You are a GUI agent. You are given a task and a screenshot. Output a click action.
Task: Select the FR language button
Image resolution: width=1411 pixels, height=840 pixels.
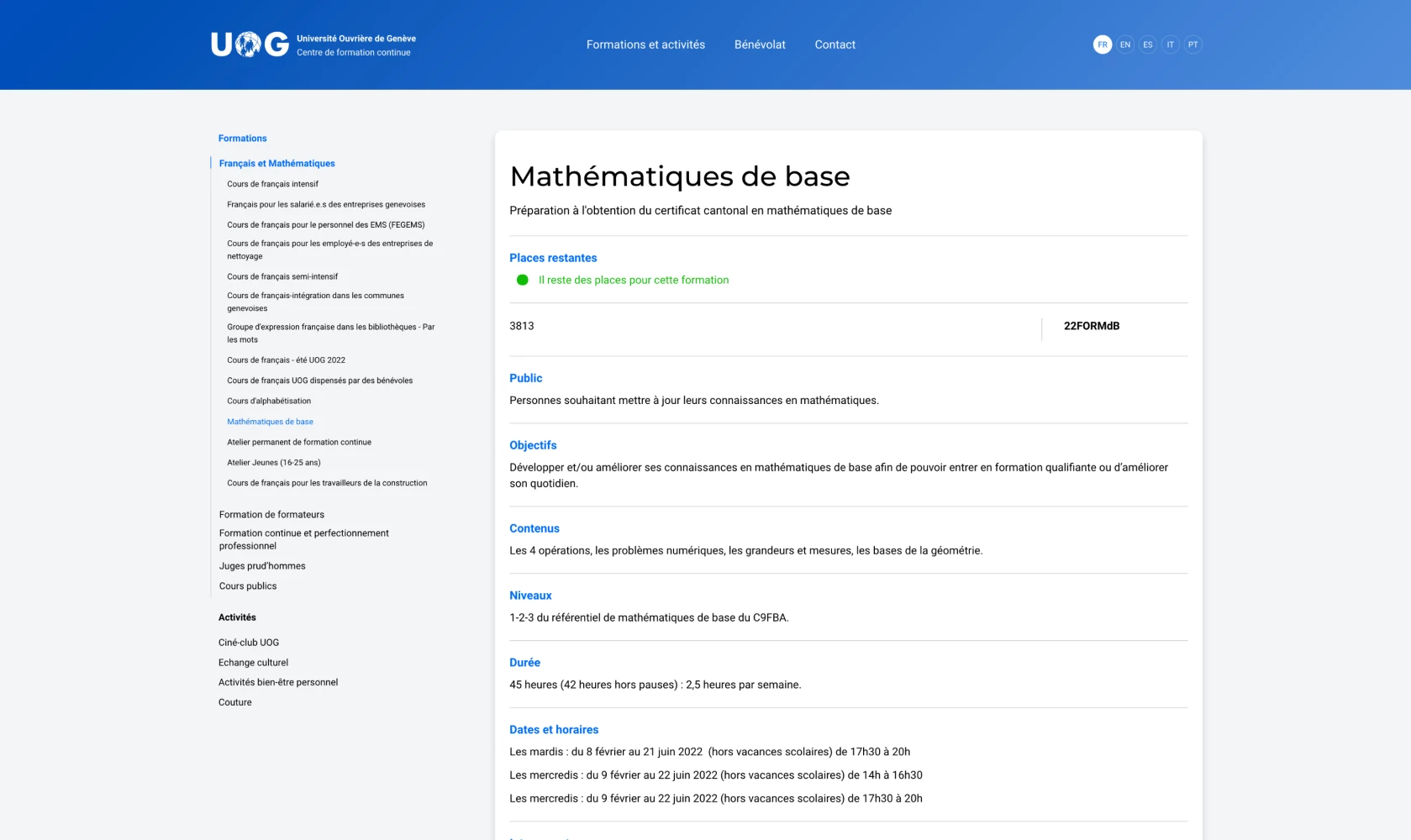(x=1102, y=45)
